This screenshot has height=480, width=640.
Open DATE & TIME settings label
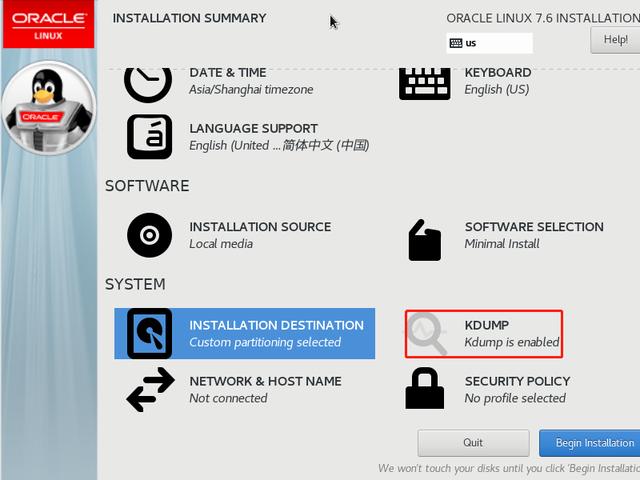tap(228, 73)
